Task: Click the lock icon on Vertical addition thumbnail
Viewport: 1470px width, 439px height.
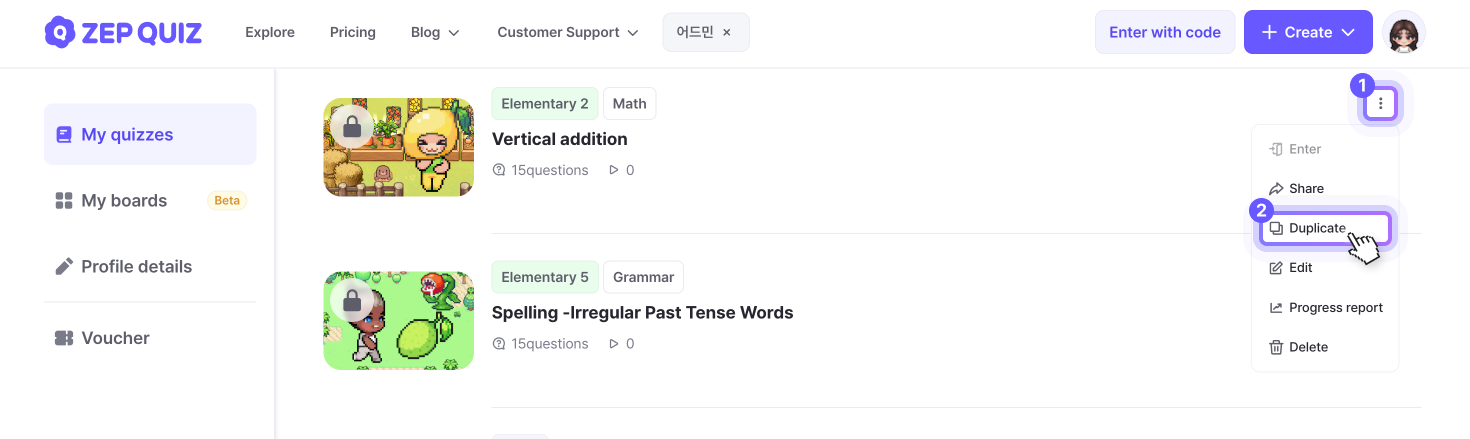Action: pyautogui.click(x=351, y=126)
